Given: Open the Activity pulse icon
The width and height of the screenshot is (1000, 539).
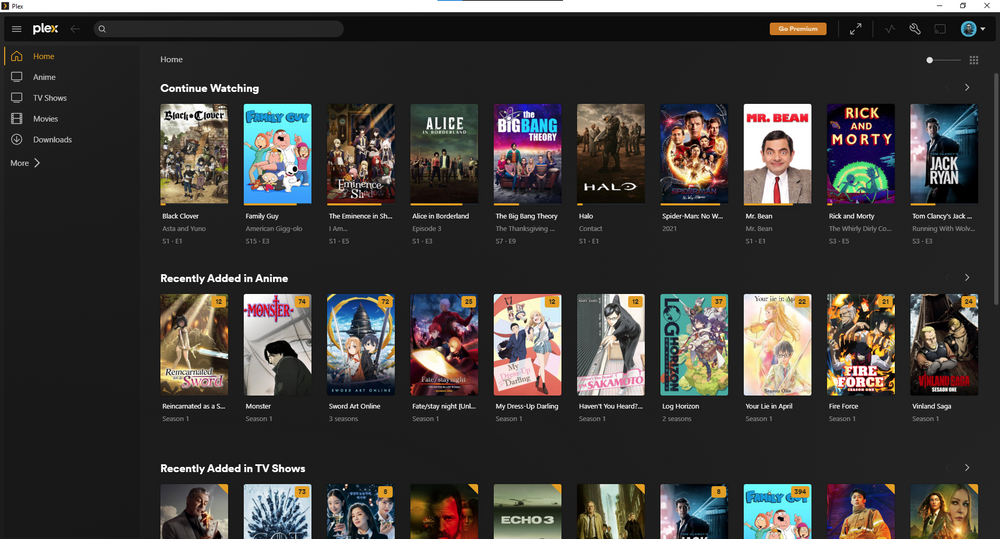Looking at the screenshot, I should [x=890, y=29].
